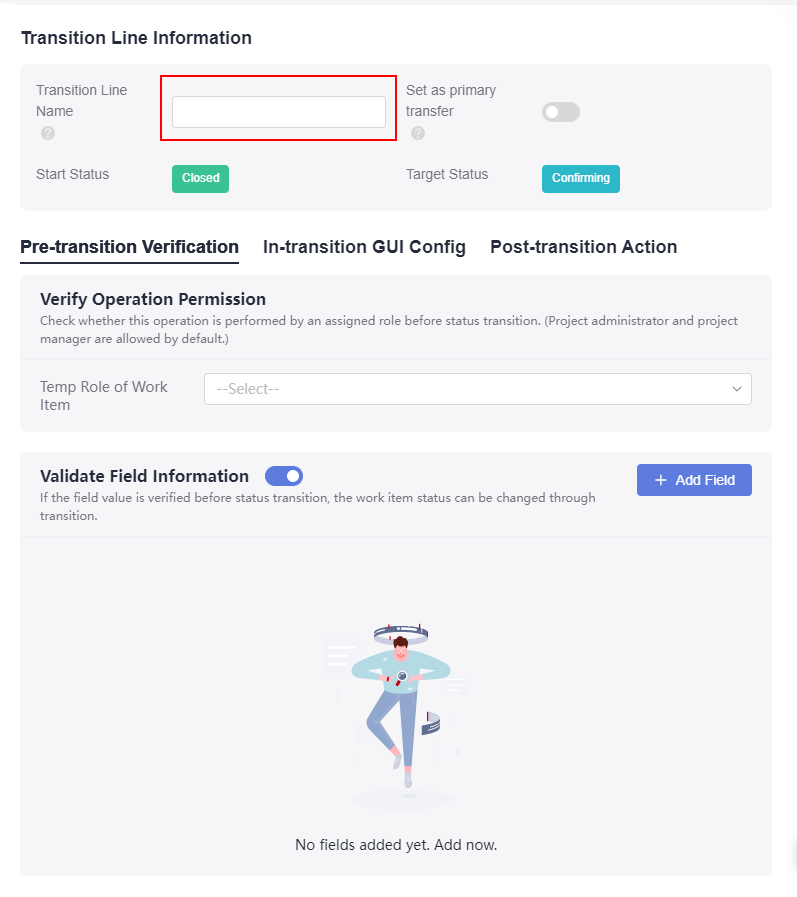Go to the Post-transition Action tab
797x897 pixels.
point(584,247)
